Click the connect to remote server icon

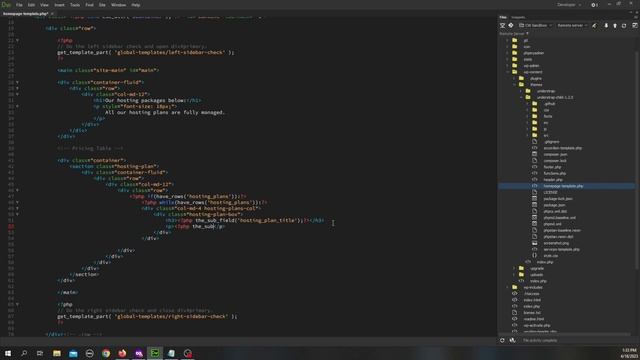[594, 25]
